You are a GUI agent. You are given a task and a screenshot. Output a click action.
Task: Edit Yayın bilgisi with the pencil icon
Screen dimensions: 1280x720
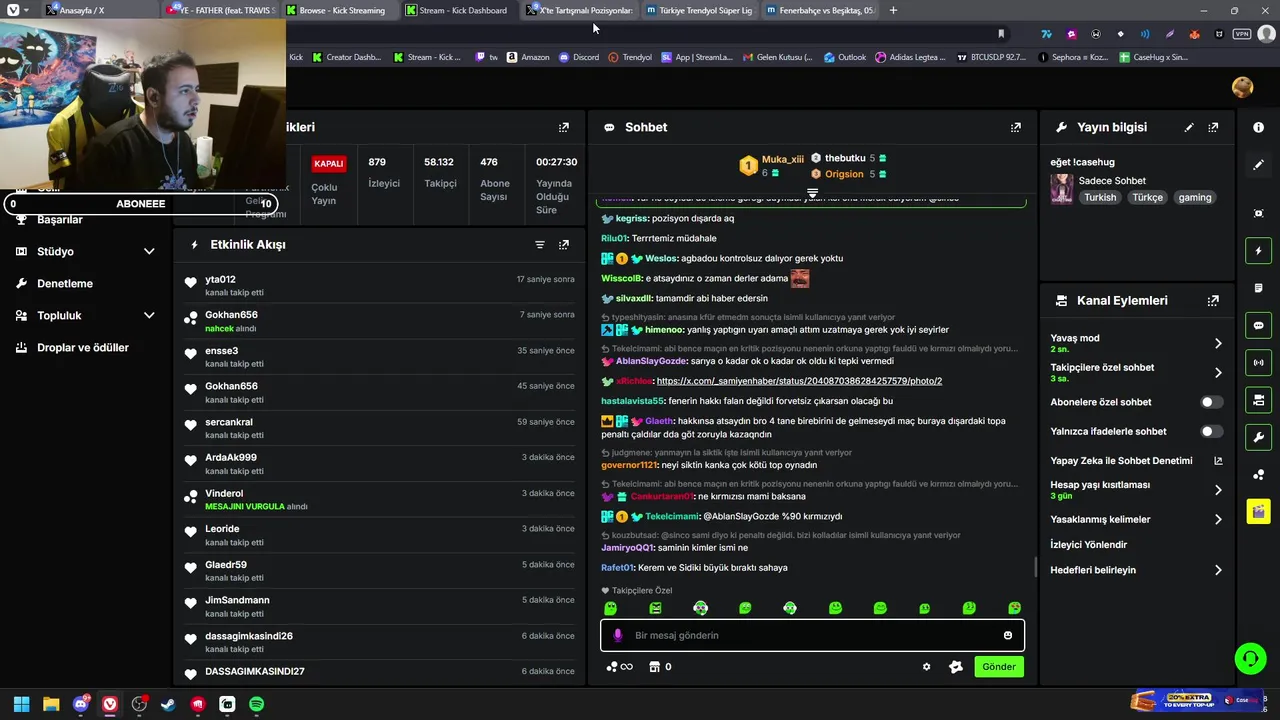point(1189,127)
